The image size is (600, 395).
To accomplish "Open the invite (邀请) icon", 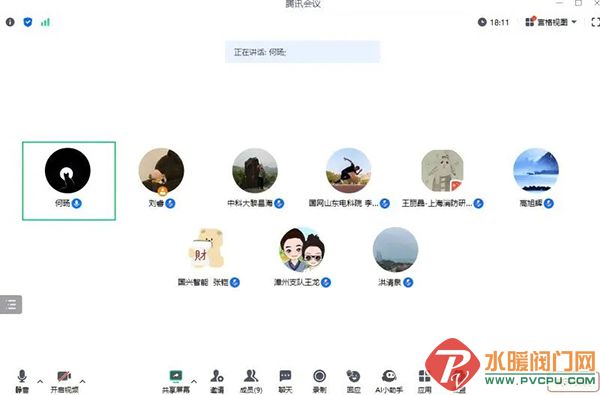I will pyautogui.click(x=217, y=381).
